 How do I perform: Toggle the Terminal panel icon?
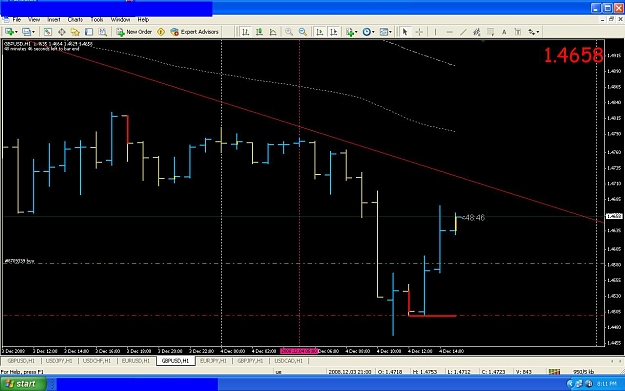click(x=88, y=32)
